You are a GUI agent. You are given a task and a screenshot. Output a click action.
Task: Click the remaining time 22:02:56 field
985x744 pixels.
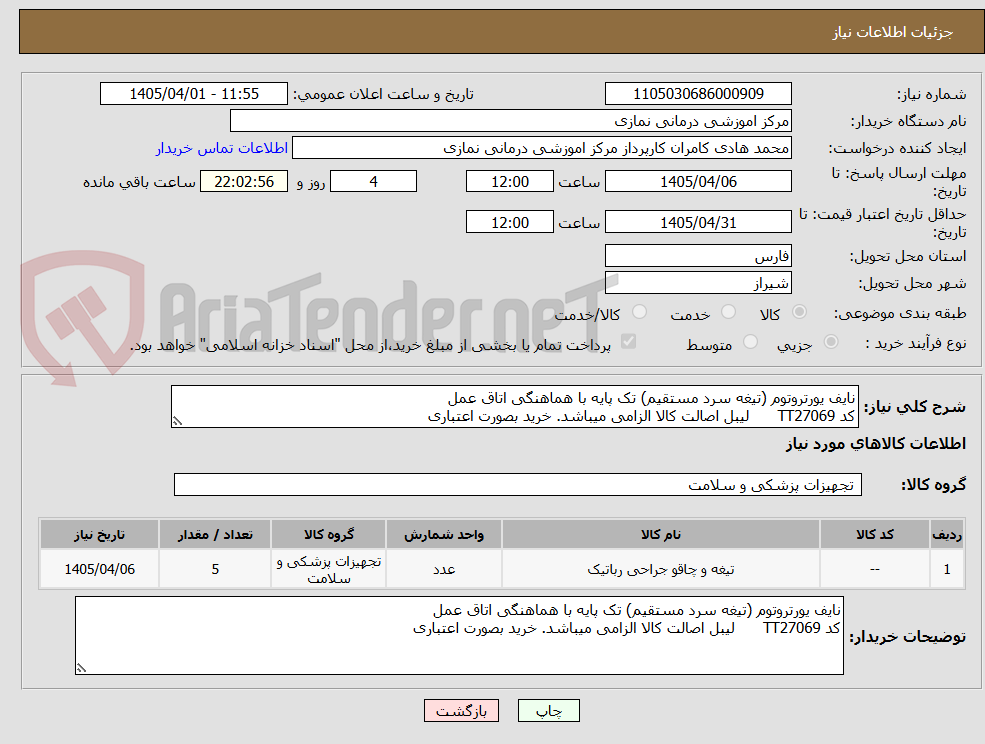(244, 182)
